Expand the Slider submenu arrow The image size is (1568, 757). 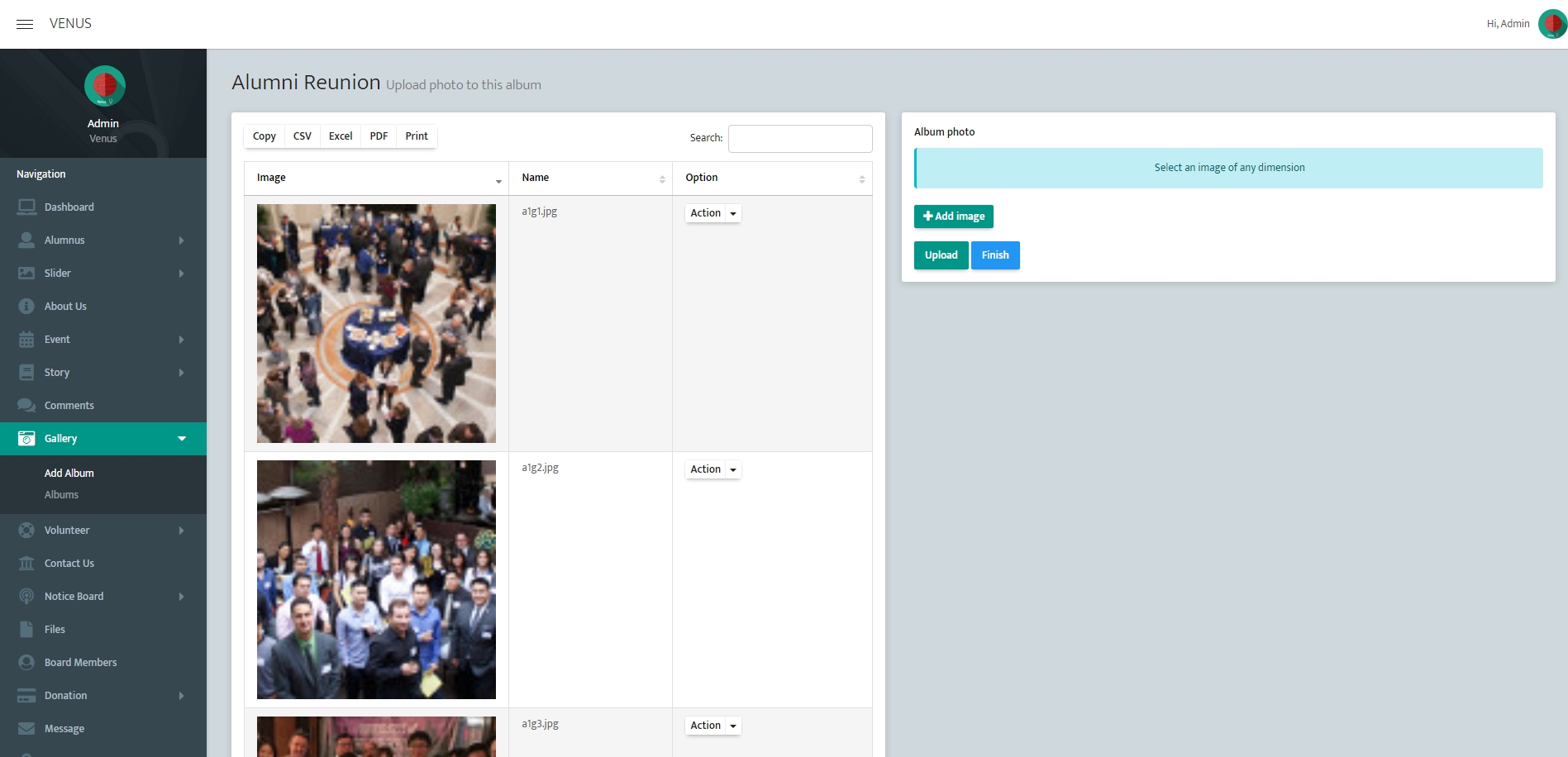pyautogui.click(x=181, y=274)
